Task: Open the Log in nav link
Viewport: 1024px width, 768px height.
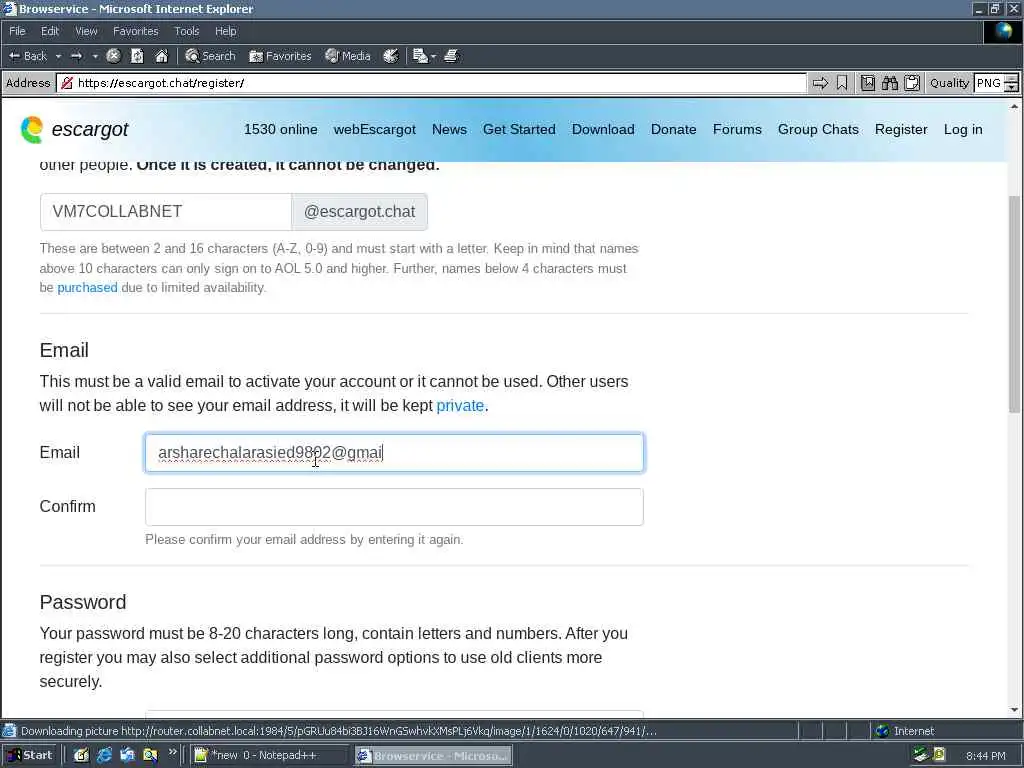Action: [x=963, y=129]
